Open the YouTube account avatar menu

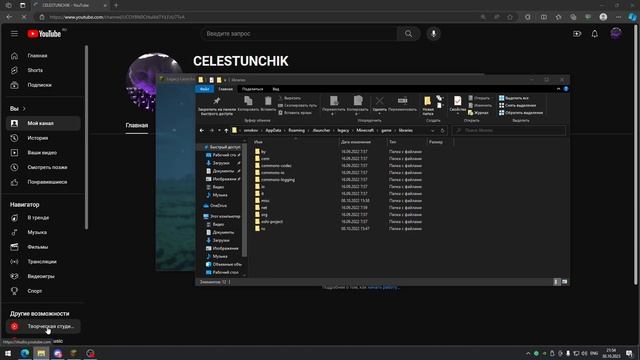coord(616,34)
